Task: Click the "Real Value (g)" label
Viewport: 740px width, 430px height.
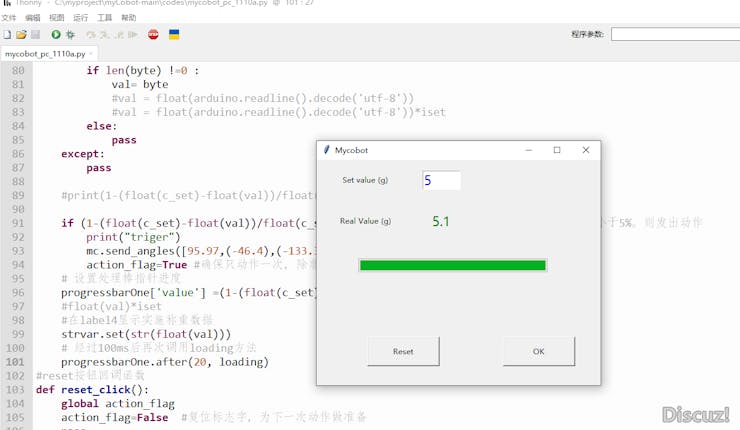Action: pos(365,221)
